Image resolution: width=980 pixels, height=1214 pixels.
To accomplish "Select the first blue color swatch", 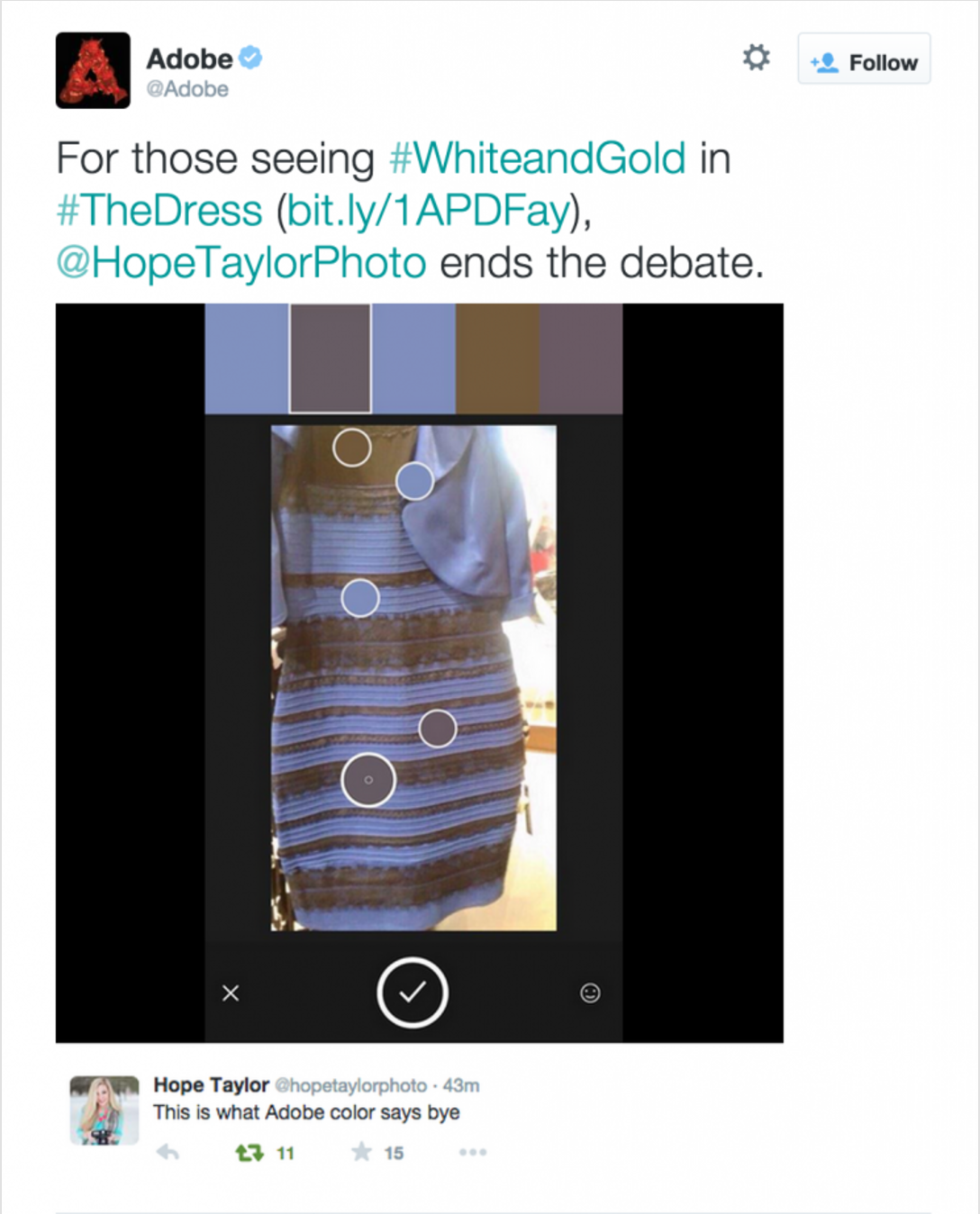I will (x=247, y=358).
